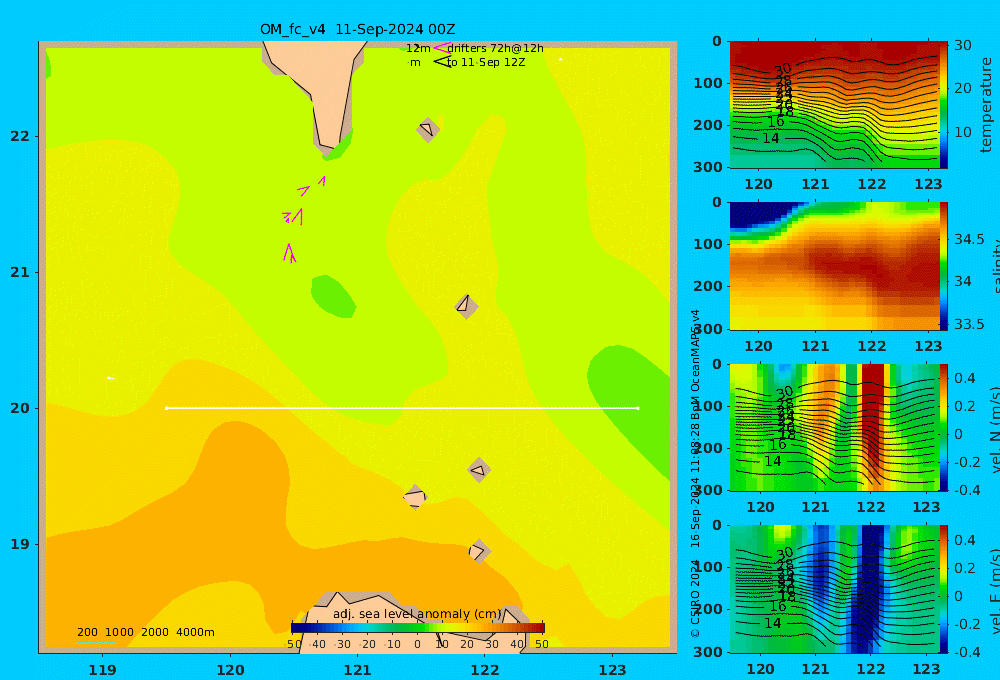Click the island marker near latitude 22

pyautogui.click(x=428, y=129)
